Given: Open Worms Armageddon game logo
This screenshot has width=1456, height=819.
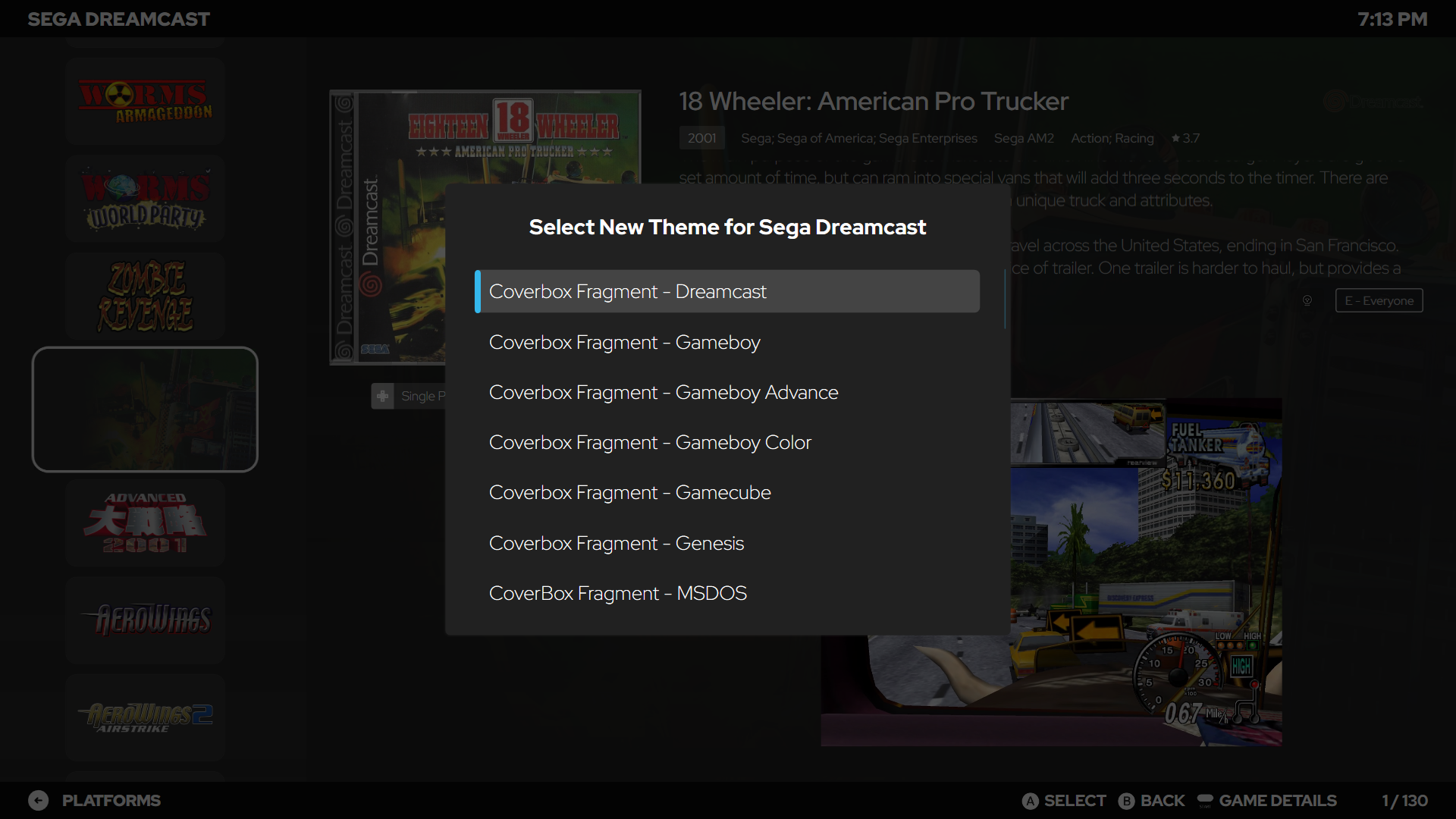Looking at the screenshot, I should click(145, 102).
